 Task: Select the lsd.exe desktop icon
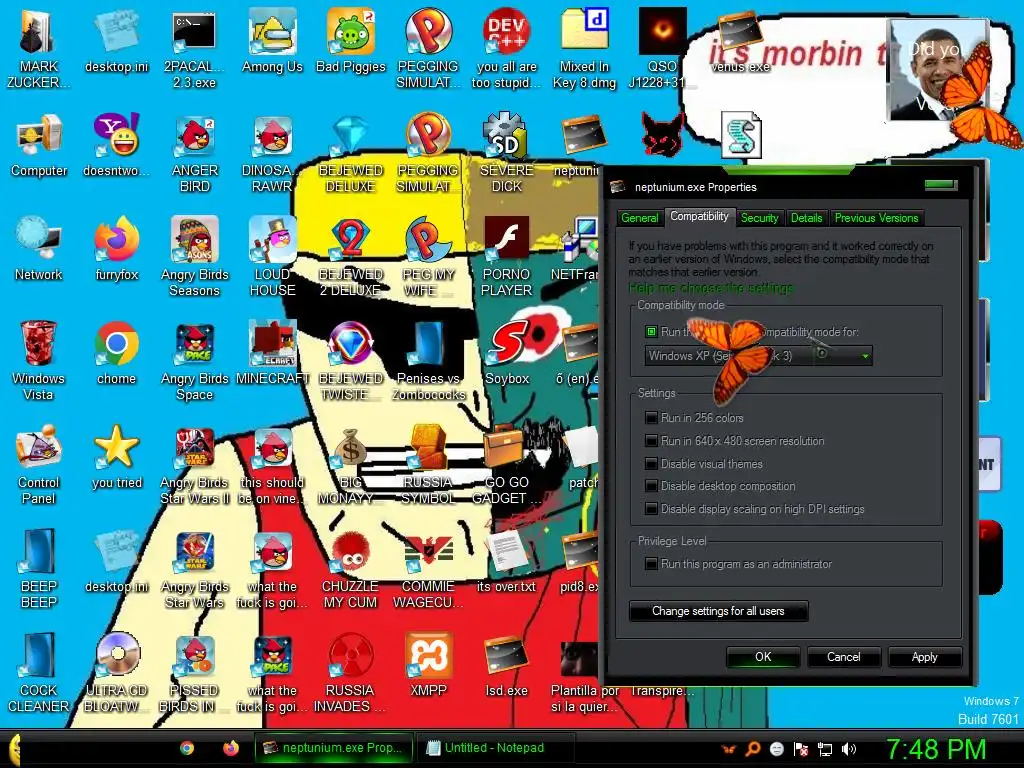507,665
